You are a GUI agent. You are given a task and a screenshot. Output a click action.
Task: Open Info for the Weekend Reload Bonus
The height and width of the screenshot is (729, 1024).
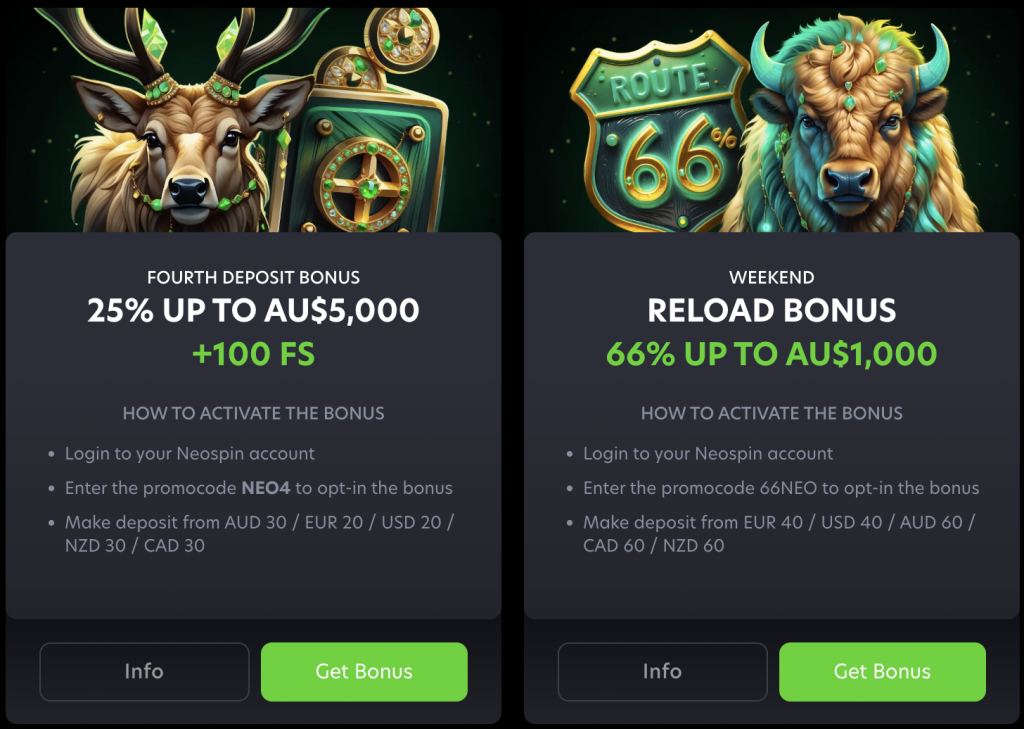pos(662,672)
